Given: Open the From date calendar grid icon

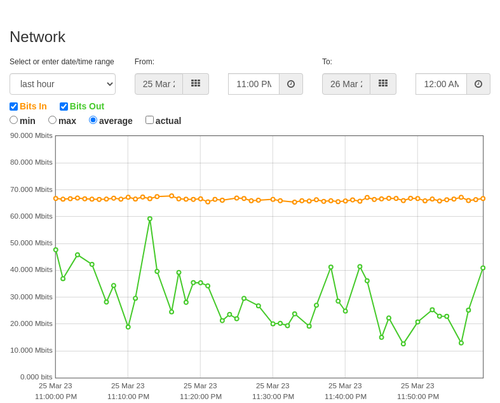Looking at the screenshot, I should [196, 84].
